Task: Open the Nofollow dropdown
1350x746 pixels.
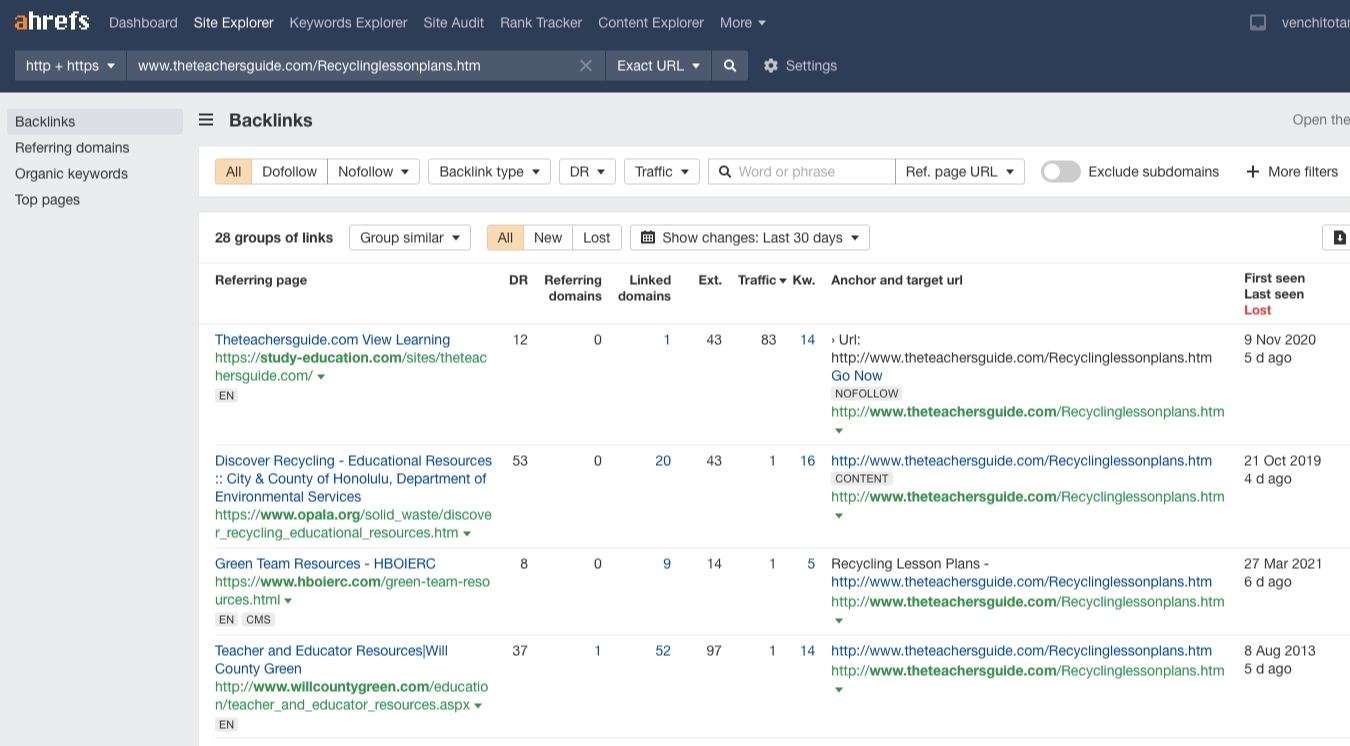Action: pyautogui.click(x=373, y=172)
